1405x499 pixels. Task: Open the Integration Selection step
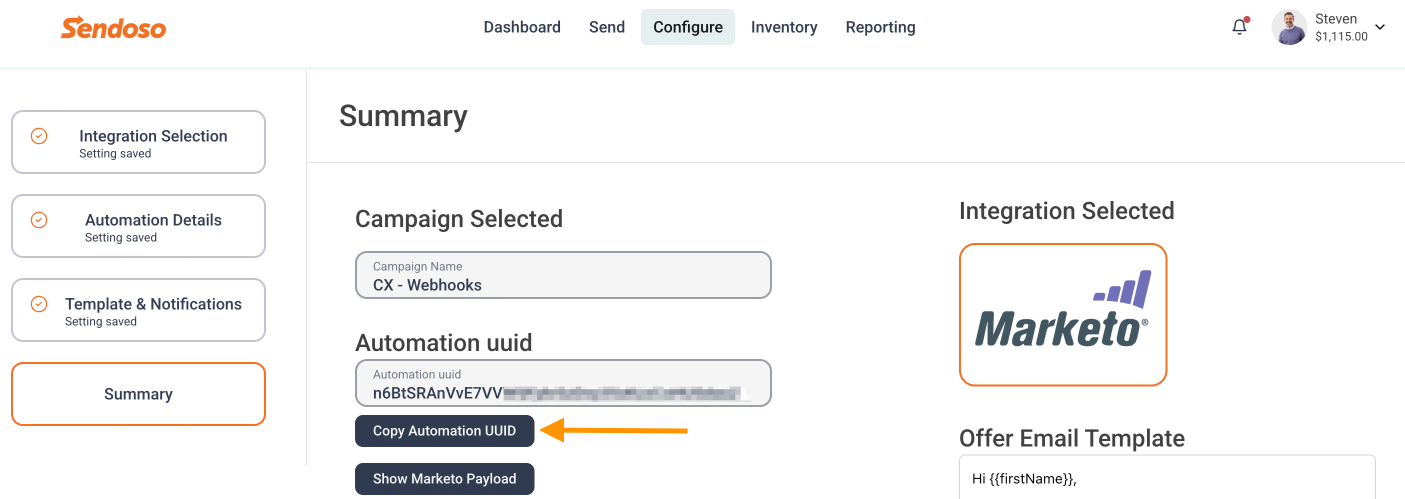(138, 142)
